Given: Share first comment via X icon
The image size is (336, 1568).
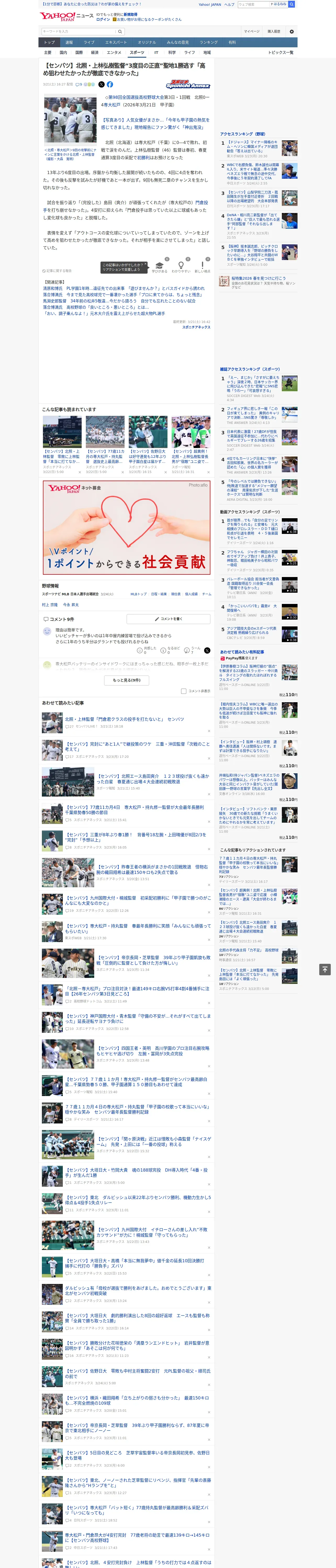Looking at the screenshot, I should click(x=207, y=651).
